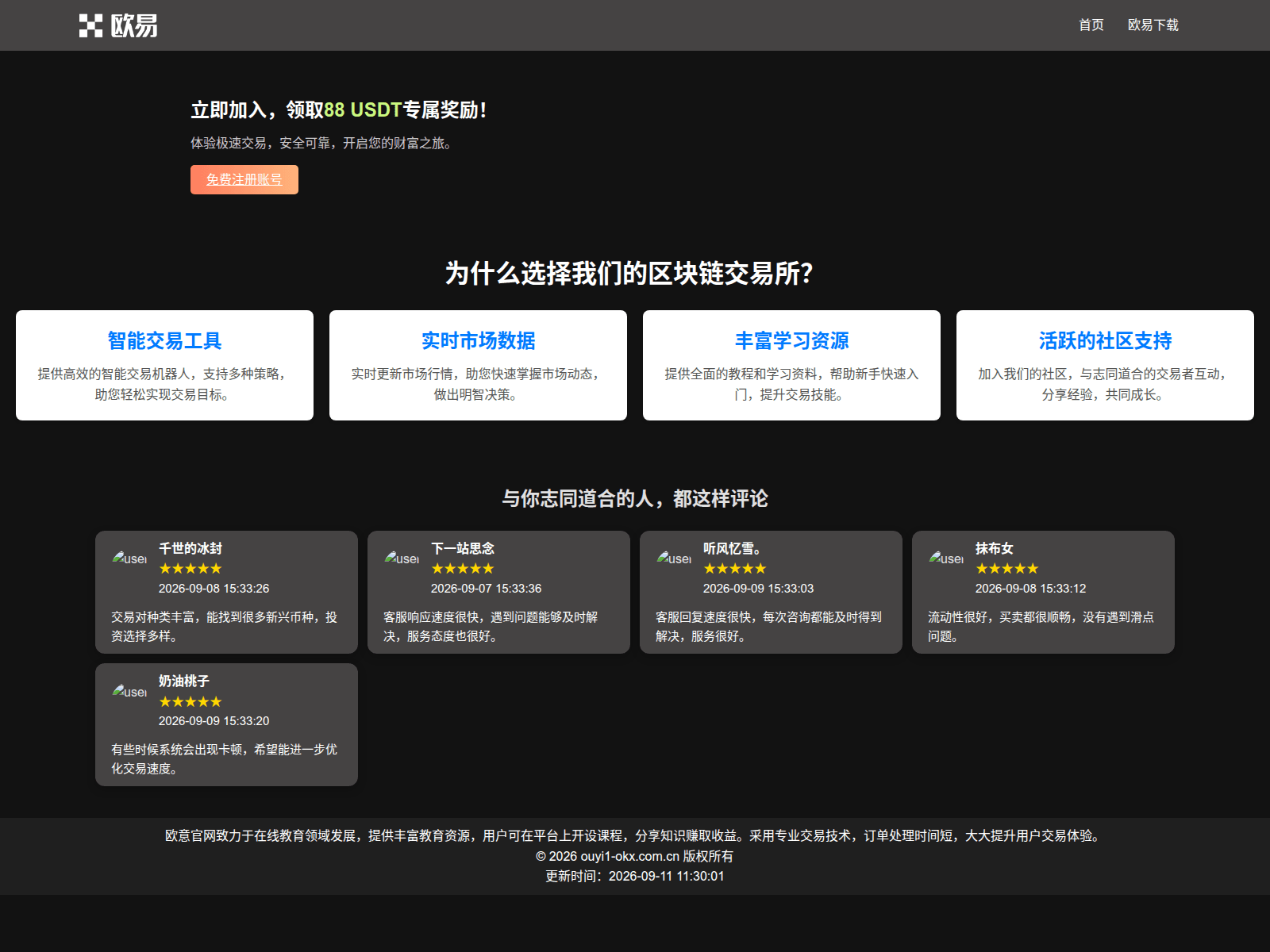The height and width of the screenshot is (952, 1270).
Task: Click review text 客服响应速度很快
Action: (x=491, y=626)
